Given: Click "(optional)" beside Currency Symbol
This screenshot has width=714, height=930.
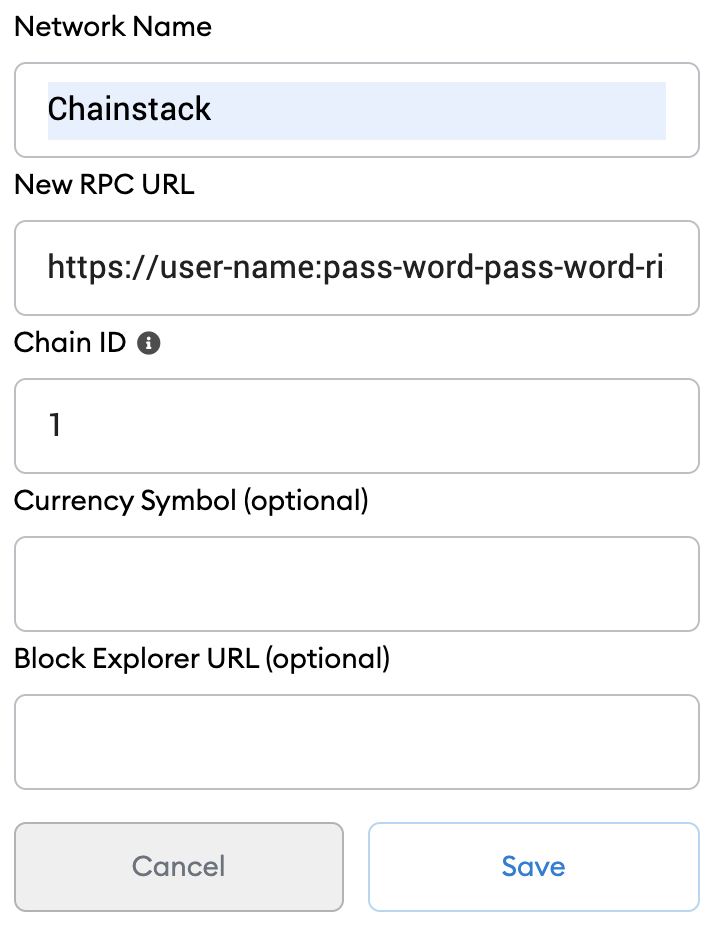Looking at the screenshot, I should (x=306, y=501).
